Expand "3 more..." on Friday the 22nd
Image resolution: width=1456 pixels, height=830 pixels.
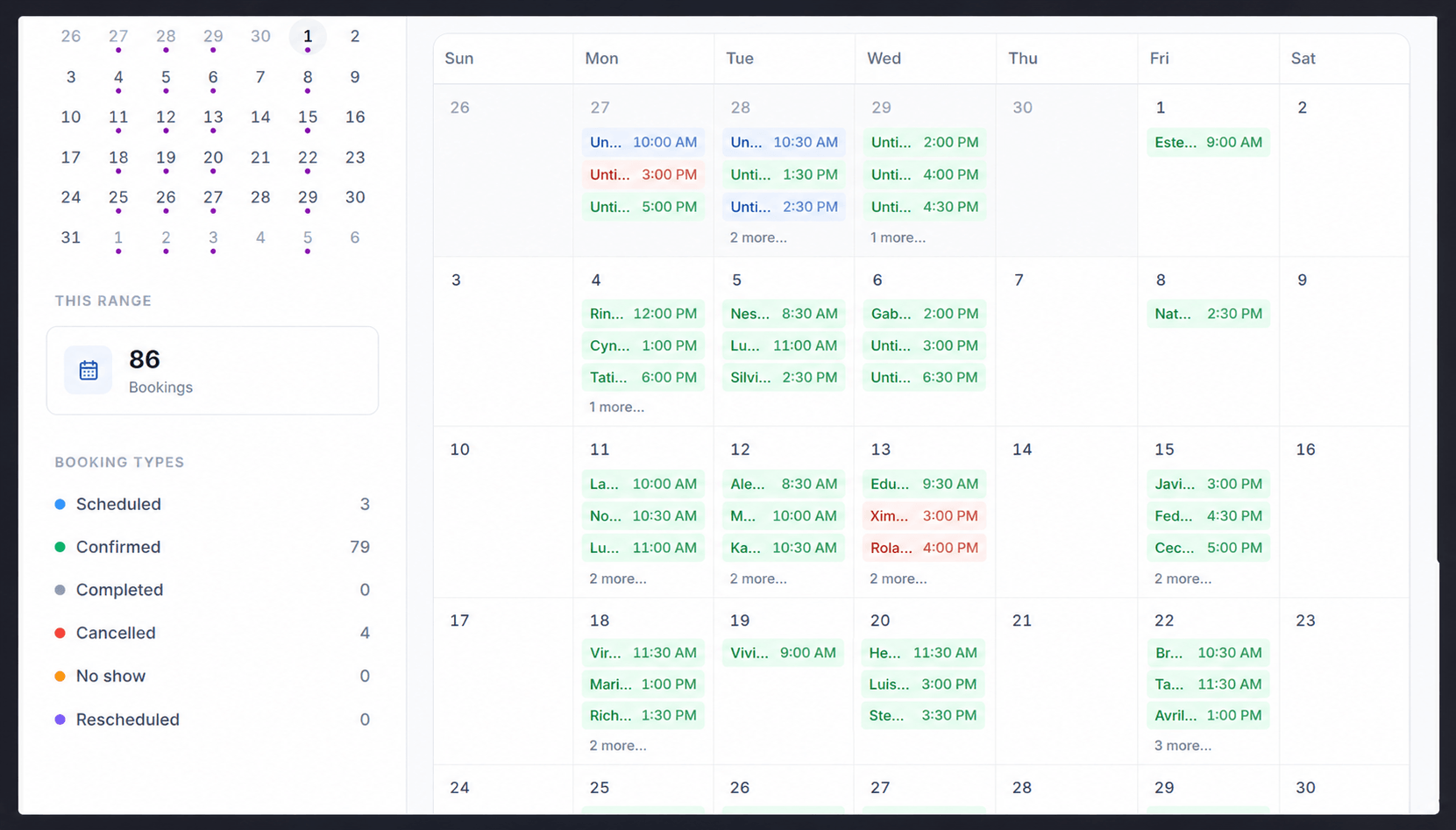point(1183,745)
